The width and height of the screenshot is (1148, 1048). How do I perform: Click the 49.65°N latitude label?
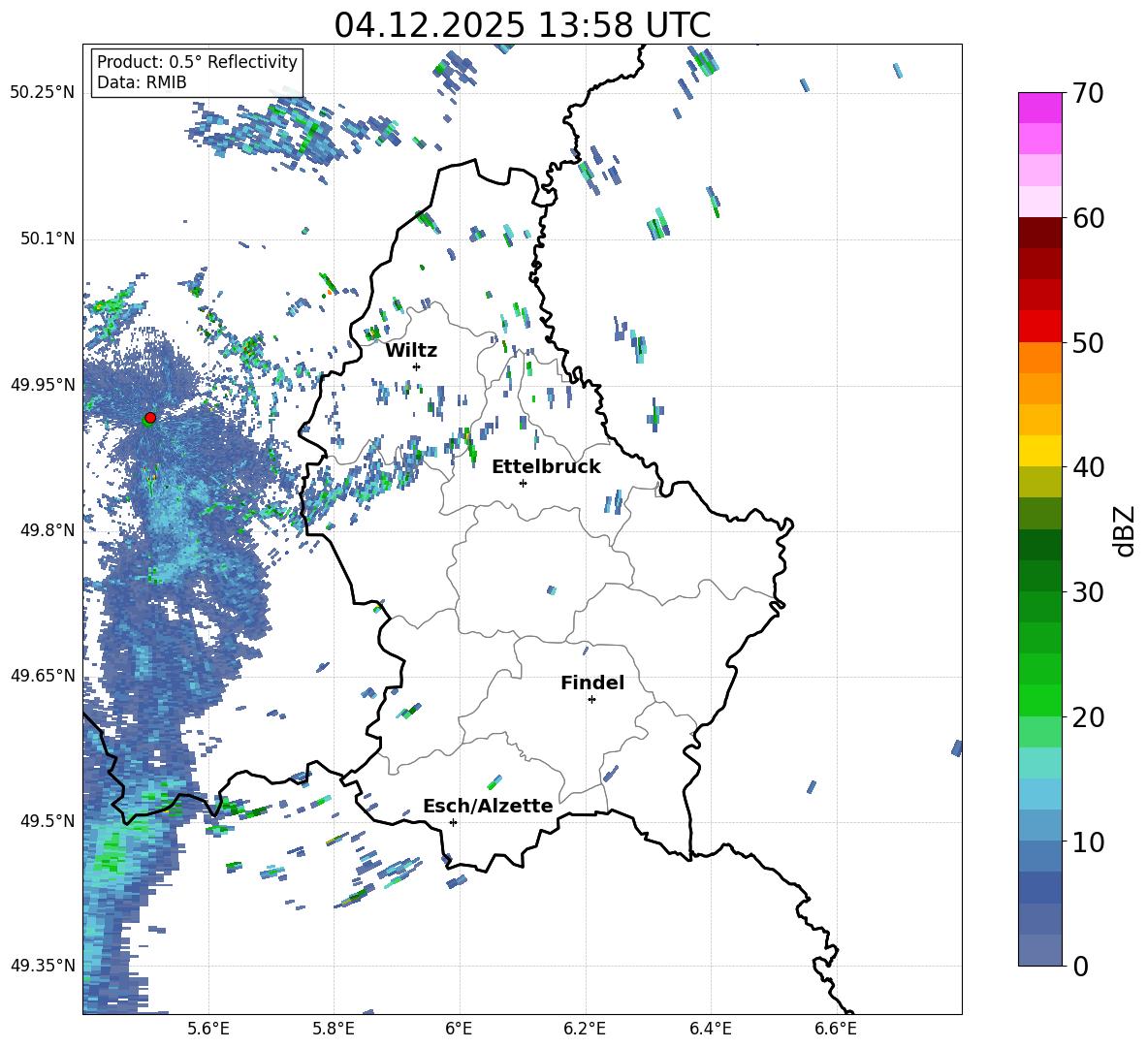(43, 675)
